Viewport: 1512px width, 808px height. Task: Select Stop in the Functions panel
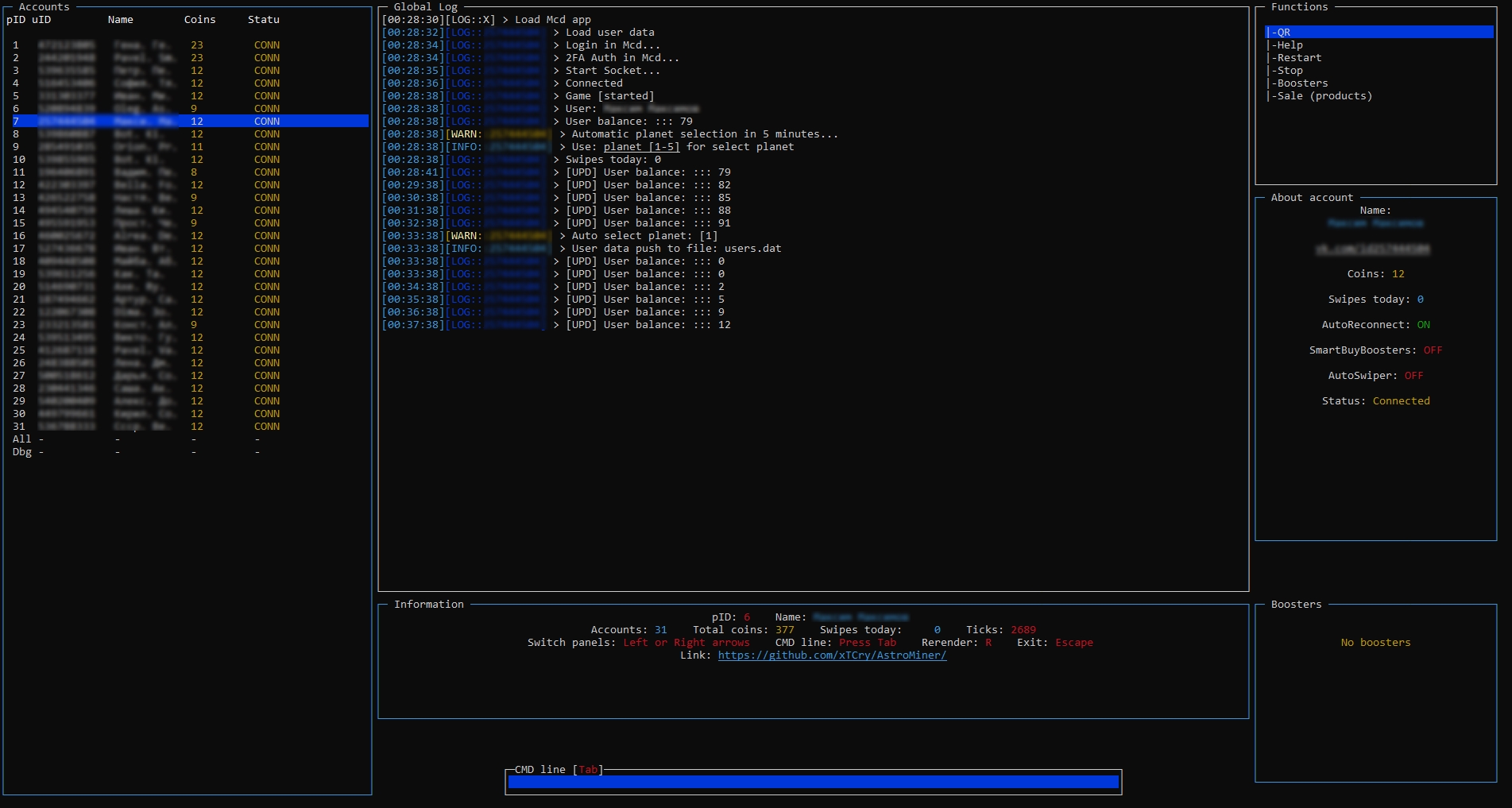1286,71
